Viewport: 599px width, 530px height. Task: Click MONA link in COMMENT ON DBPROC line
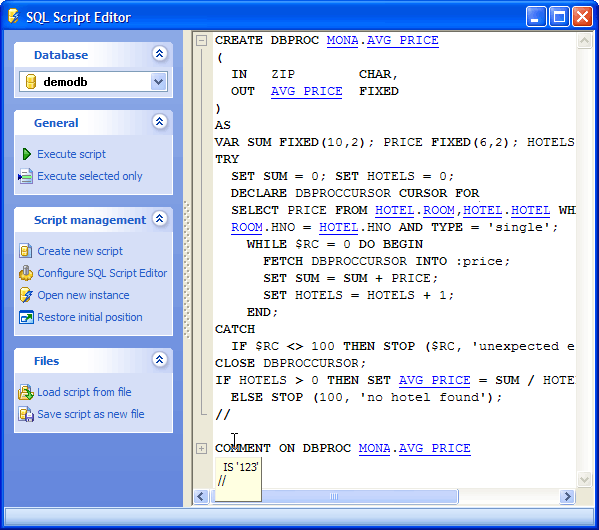374,448
